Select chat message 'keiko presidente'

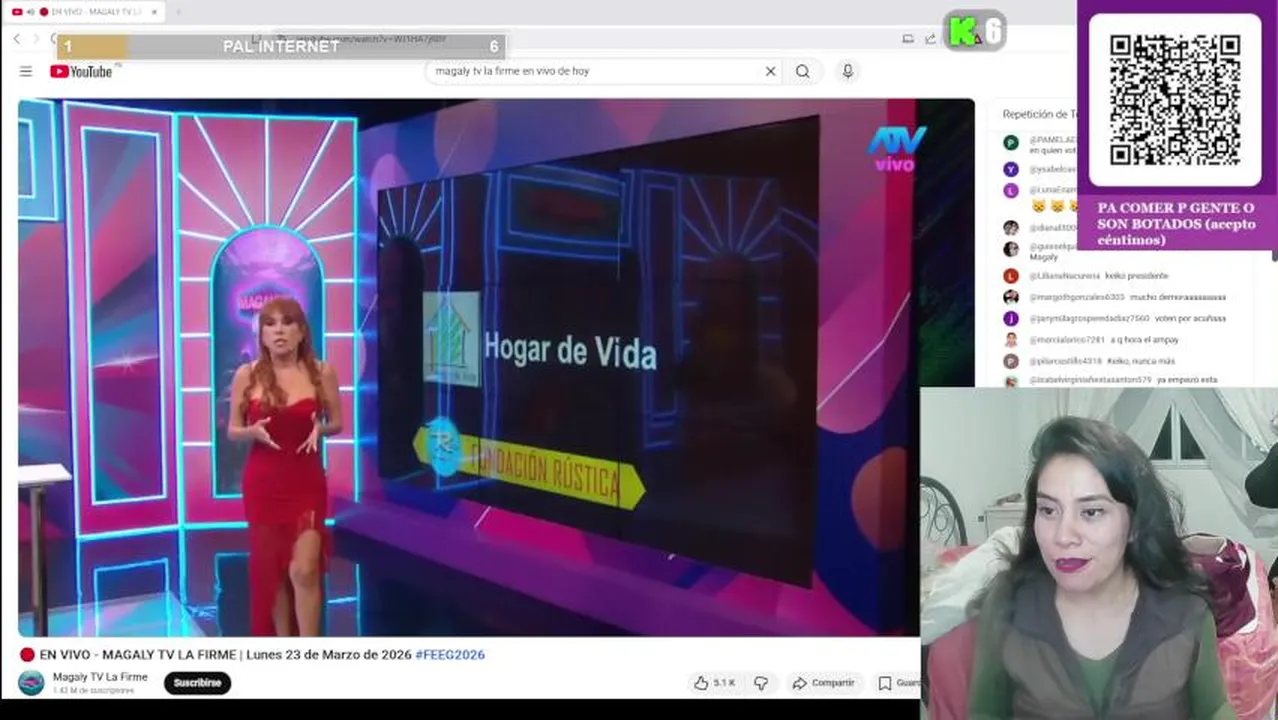[x=1137, y=276]
